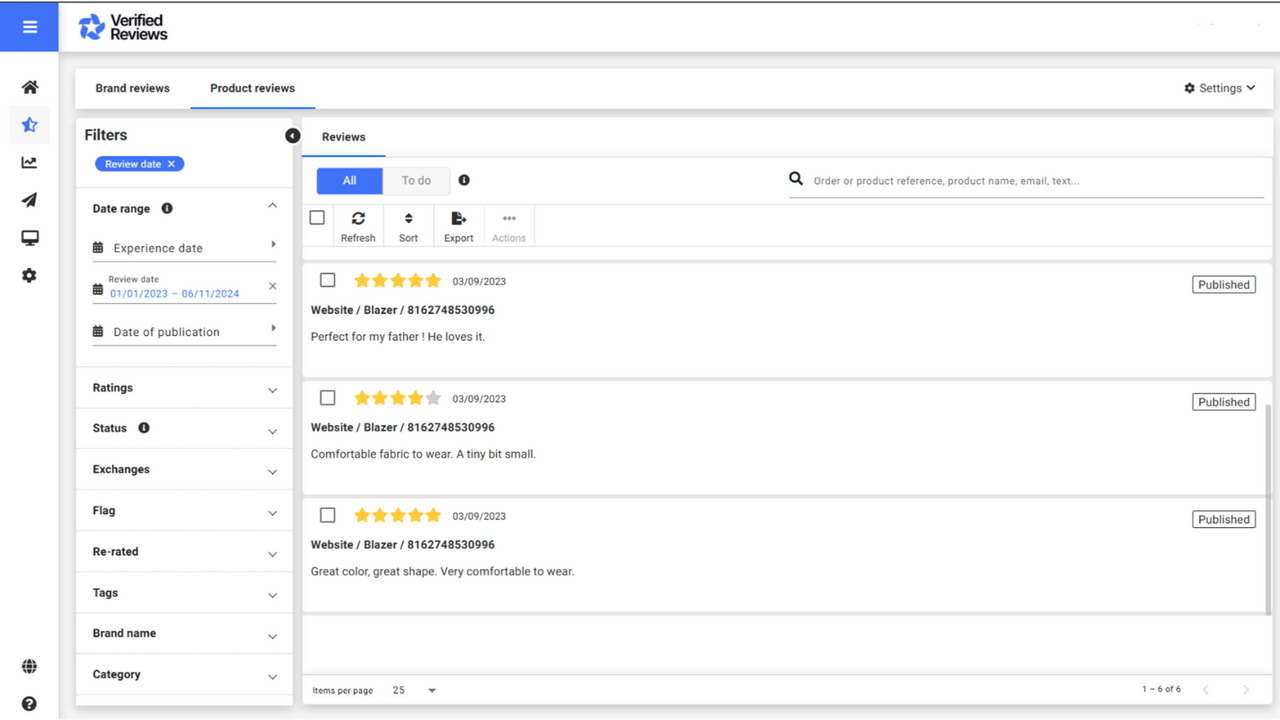Viewport: 1280px width, 720px height.
Task: Select the paper plane icon in the sidebar
Action: pos(29,200)
